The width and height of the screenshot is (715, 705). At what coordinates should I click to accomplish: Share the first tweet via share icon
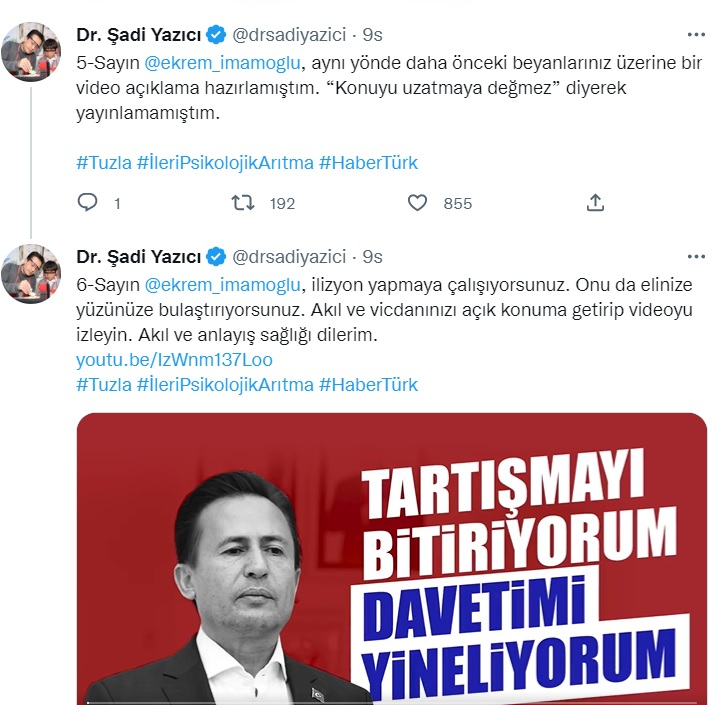[x=595, y=202]
